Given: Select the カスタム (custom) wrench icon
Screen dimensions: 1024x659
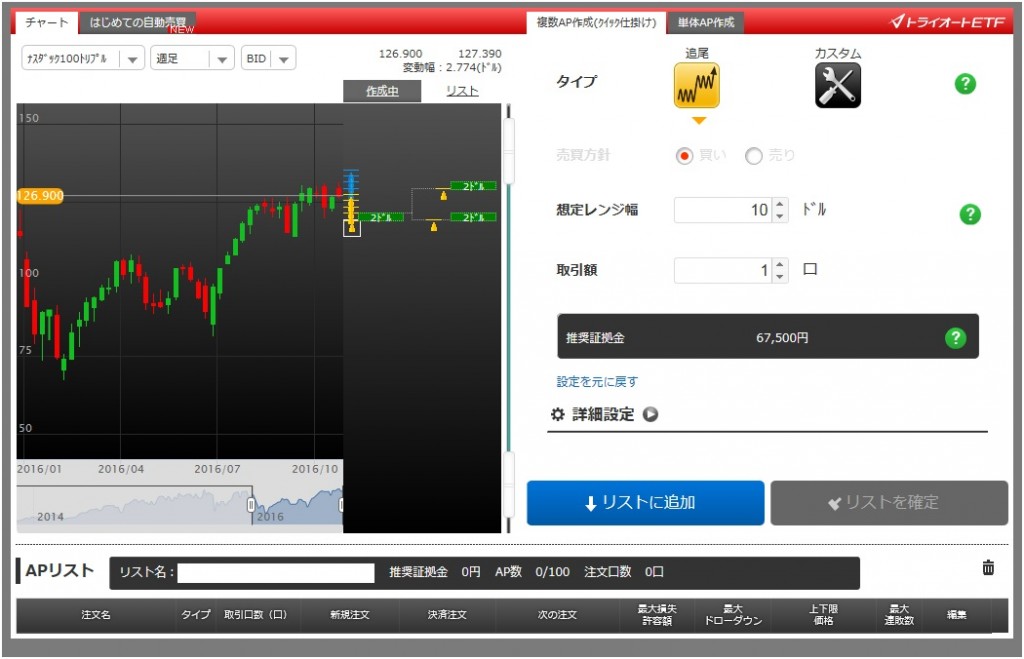Looking at the screenshot, I should (837, 86).
